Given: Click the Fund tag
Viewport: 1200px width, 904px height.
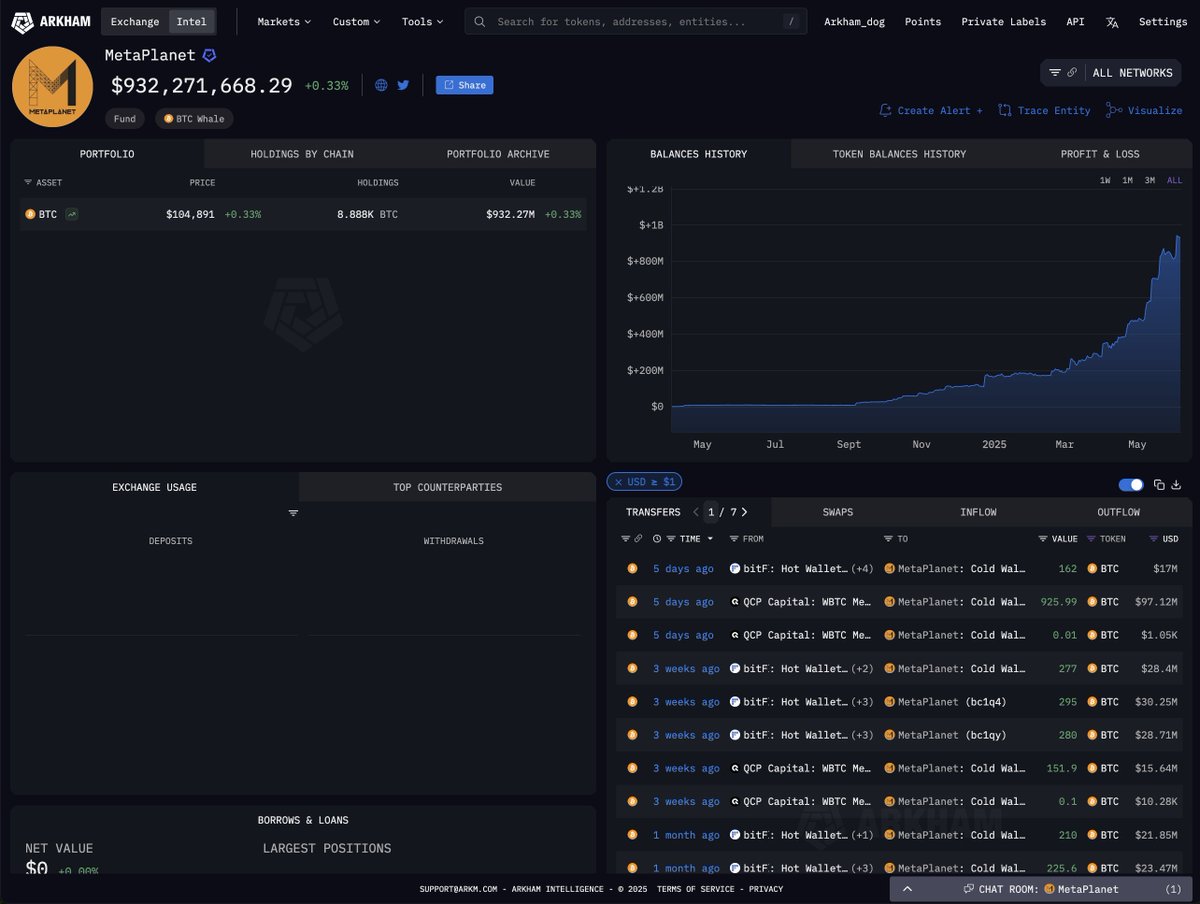Looking at the screenshot, I should click(125, 119).
